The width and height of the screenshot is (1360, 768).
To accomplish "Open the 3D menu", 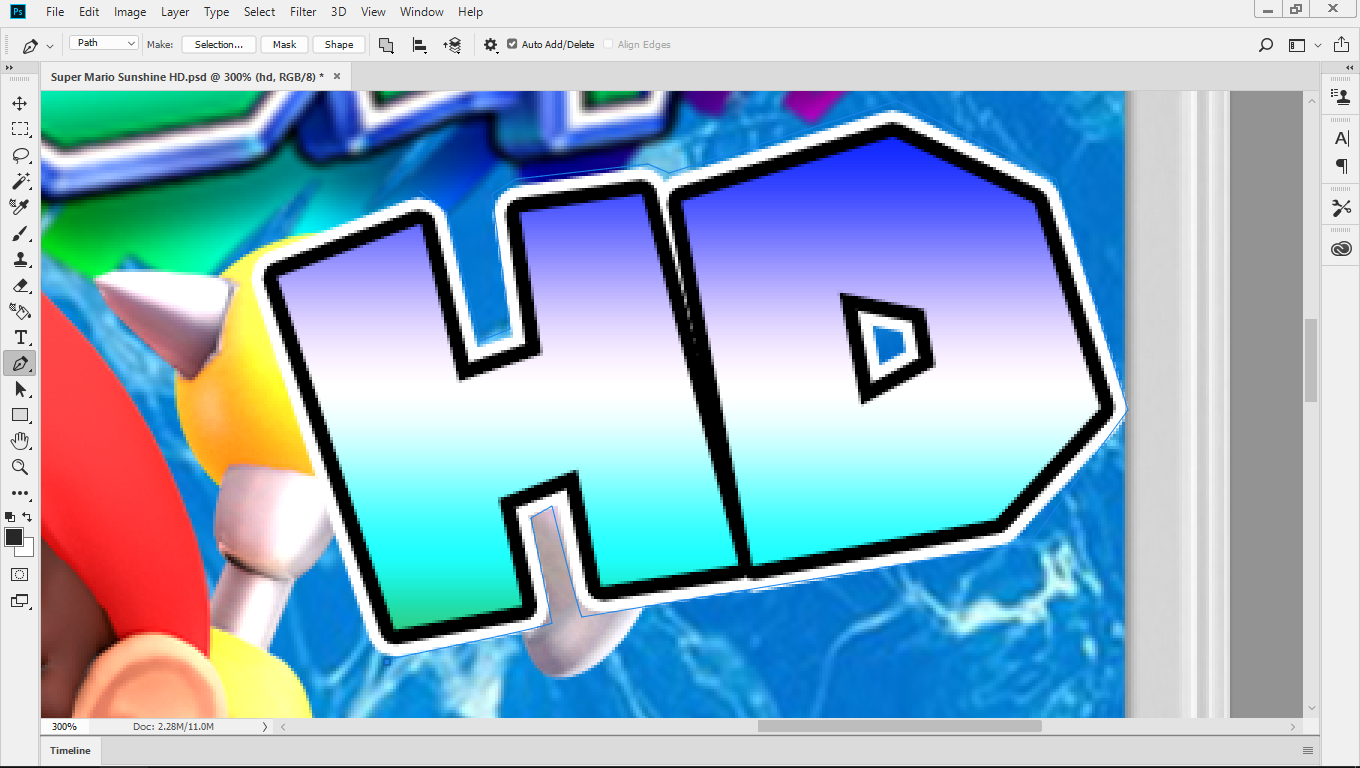I will (338, 12).
